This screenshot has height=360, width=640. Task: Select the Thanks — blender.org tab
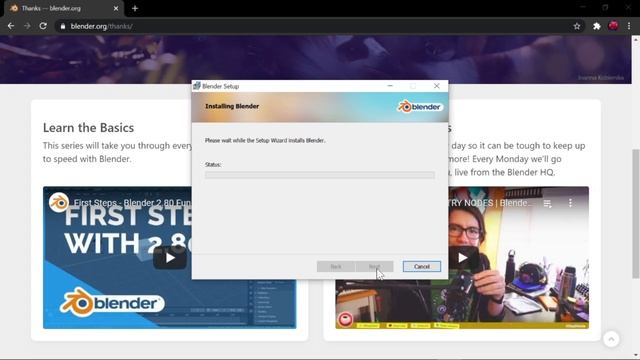pyautogui.click(x=63, y=9)
